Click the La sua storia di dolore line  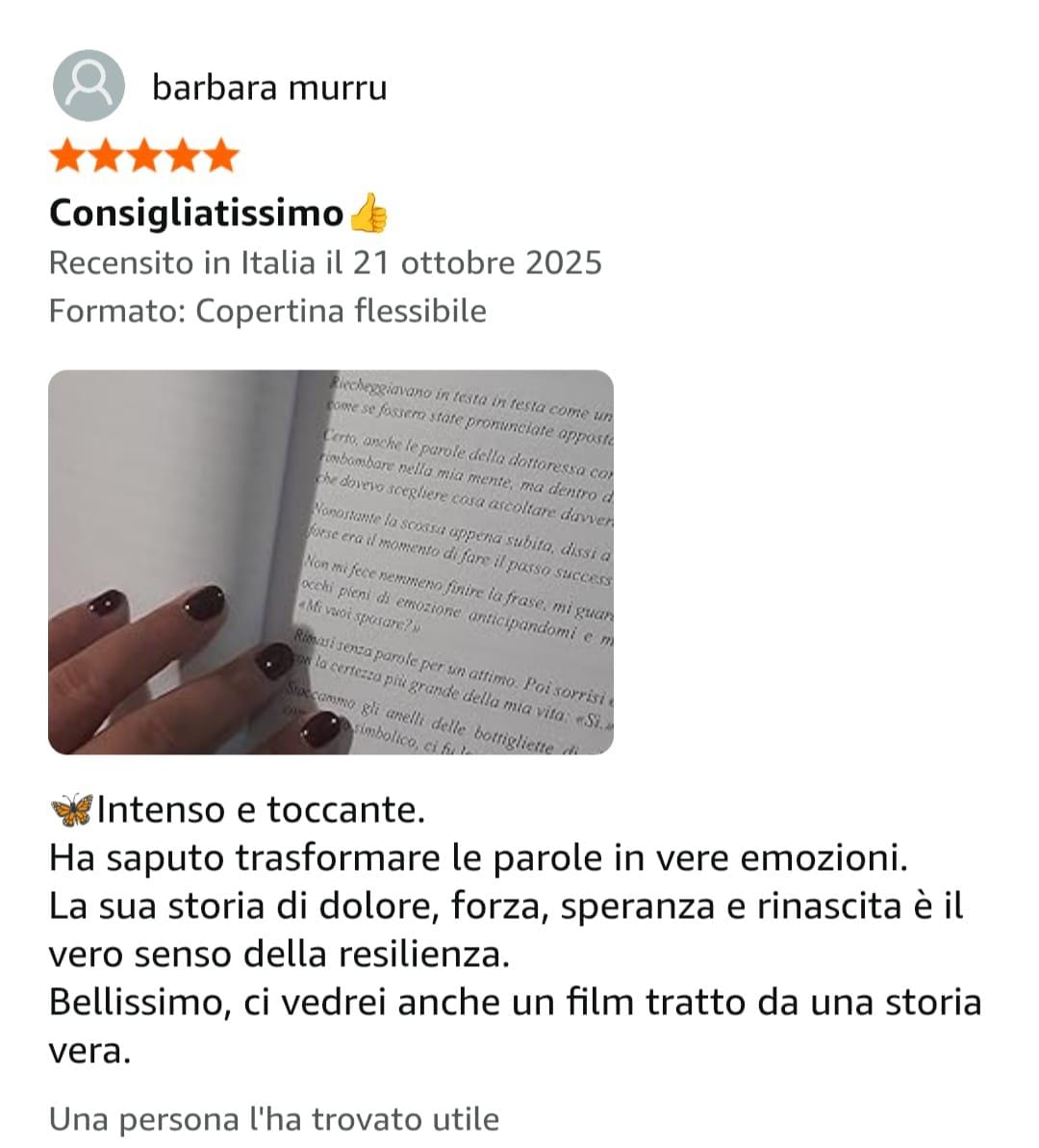click(506, 906)
